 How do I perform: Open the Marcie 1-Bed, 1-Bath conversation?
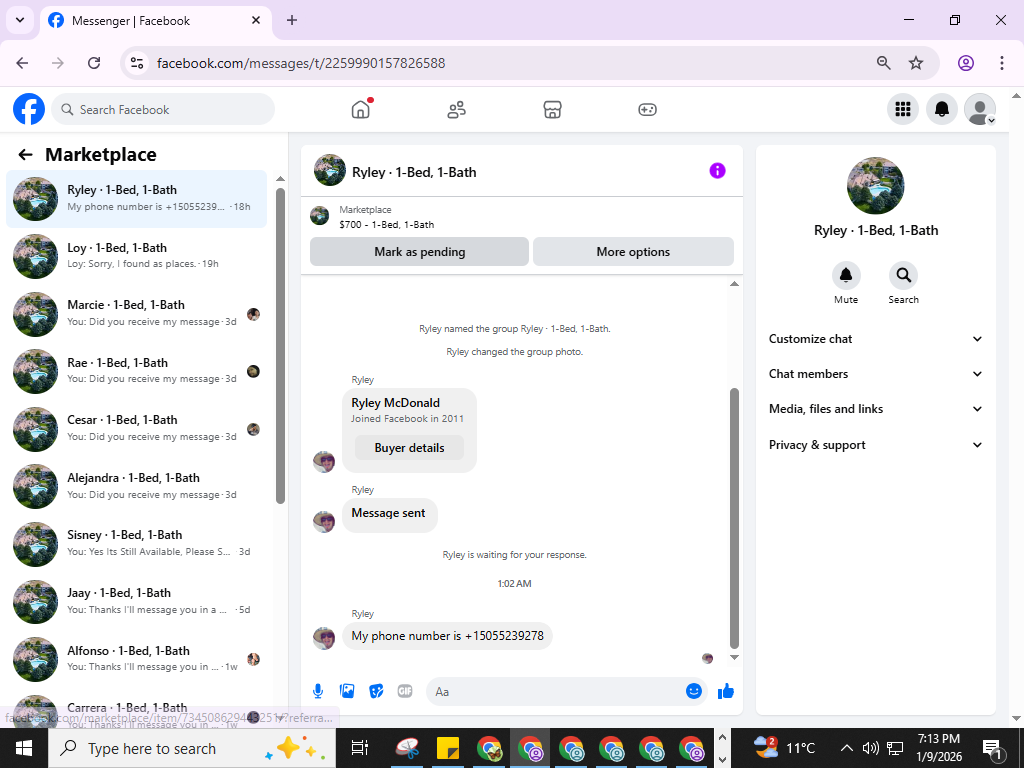(136, 313)
